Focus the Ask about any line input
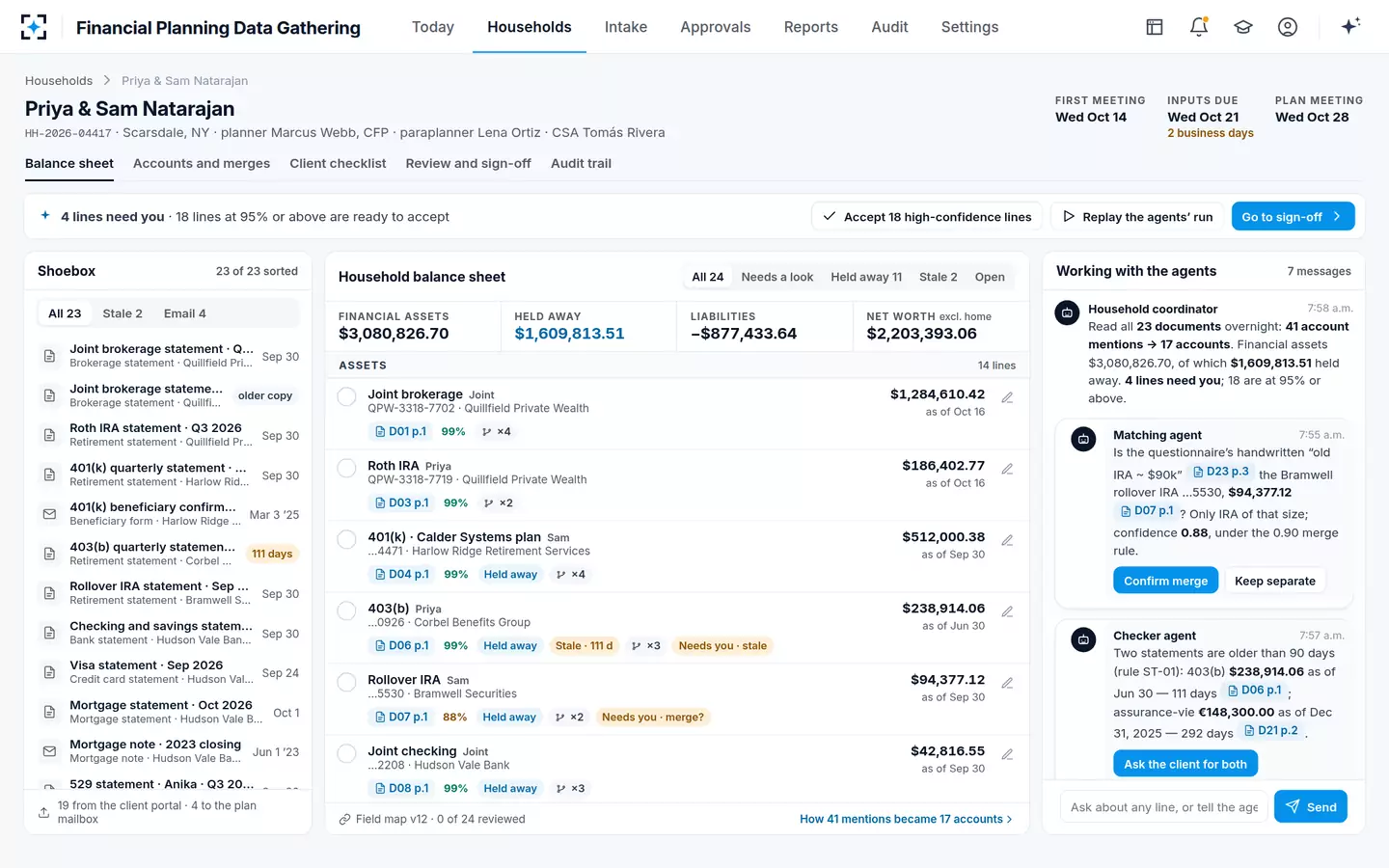This screenshot has height=868, width=1389. 1164,807
